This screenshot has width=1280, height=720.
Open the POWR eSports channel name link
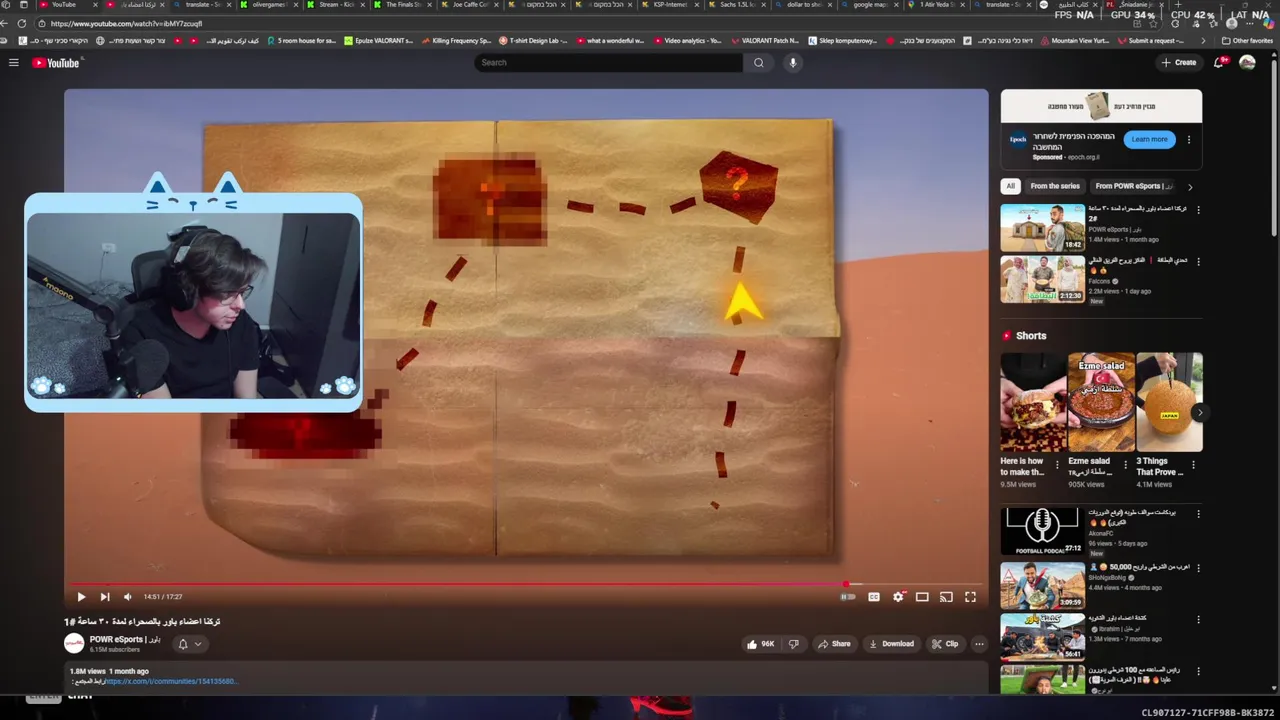point(124,639)
